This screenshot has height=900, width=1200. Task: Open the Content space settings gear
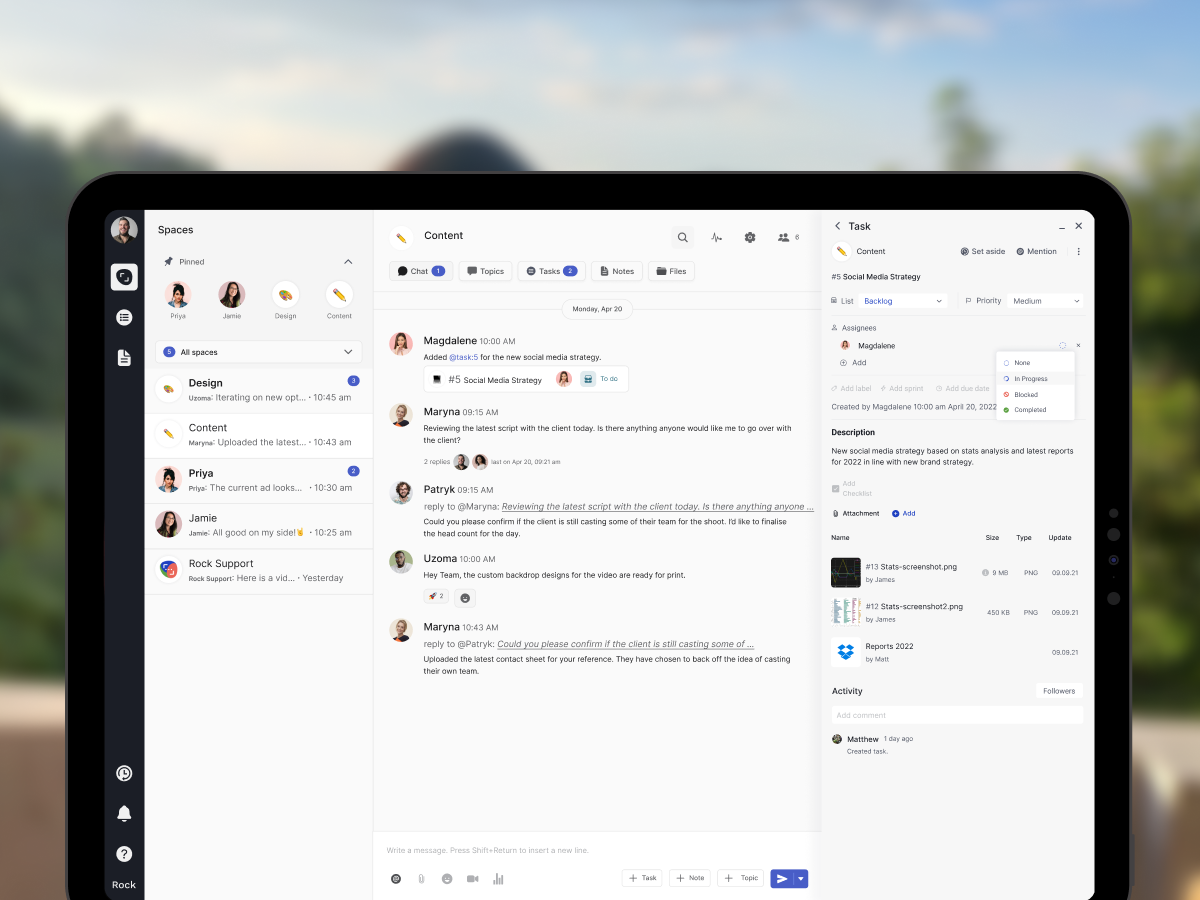[x=750, y=237]
